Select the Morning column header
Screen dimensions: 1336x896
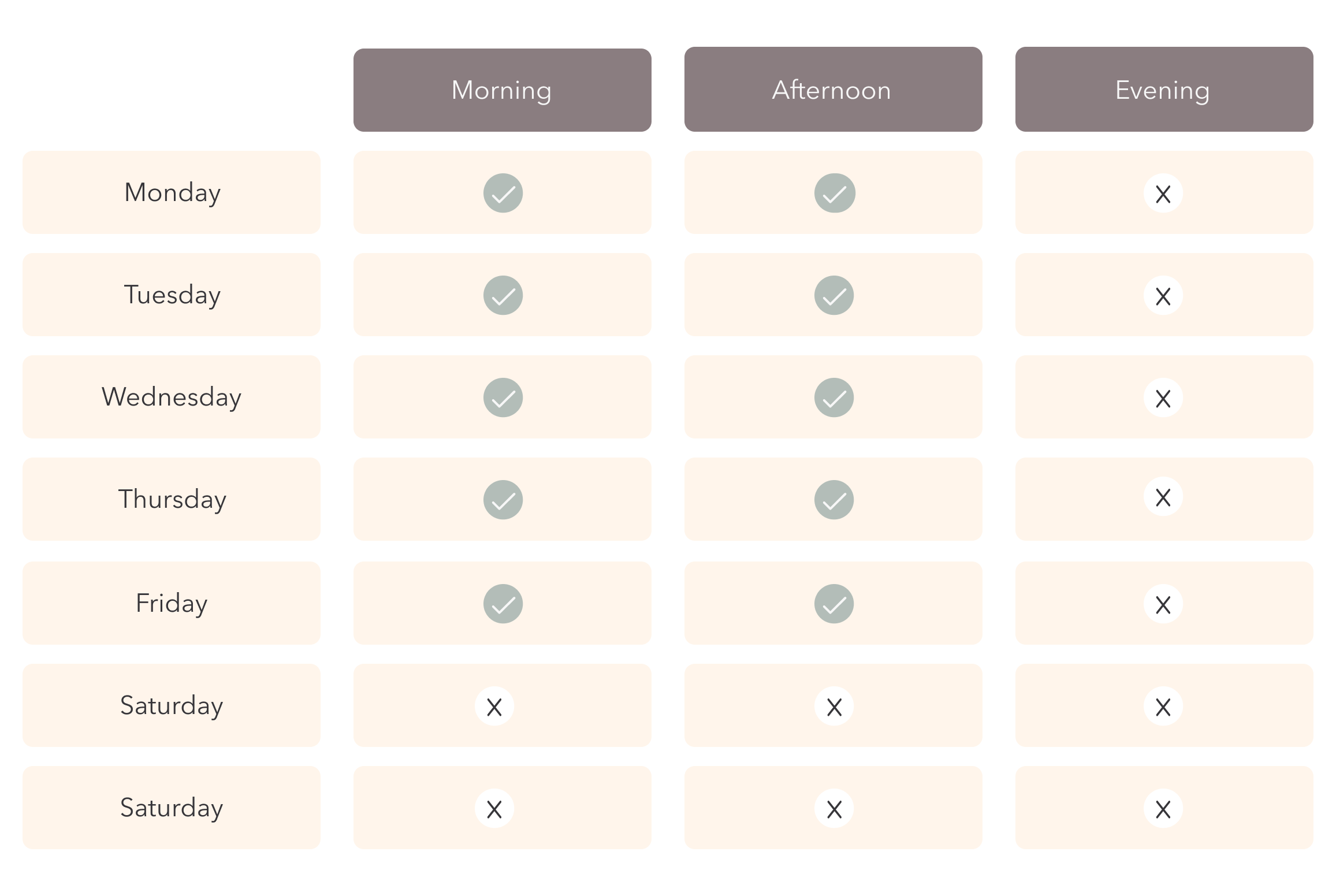coord(503,90)
